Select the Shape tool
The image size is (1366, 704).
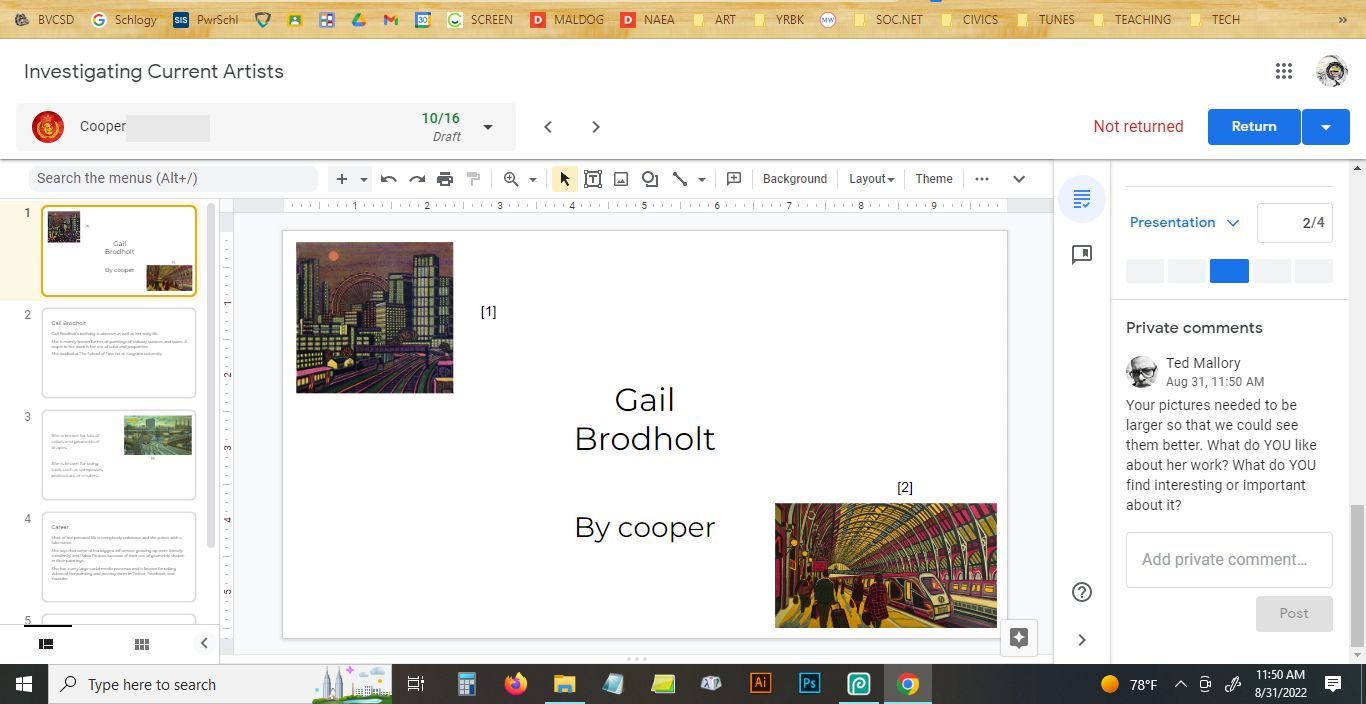pyautogui.click(x=650, y=179)
